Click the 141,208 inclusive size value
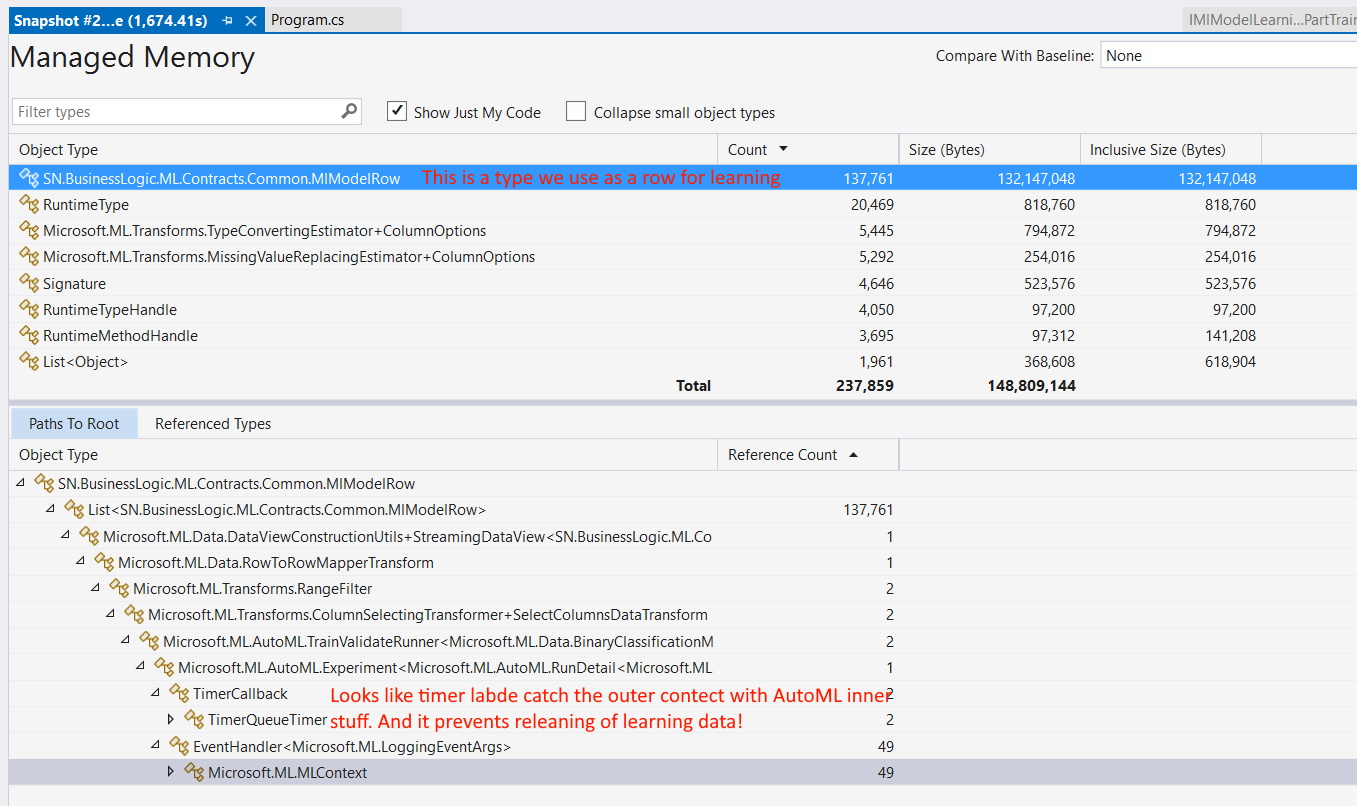 pyautogui.click(x=1231, y=336)
